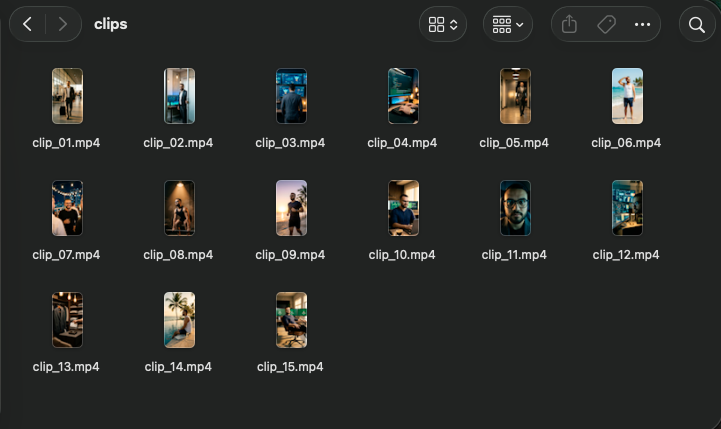Click the file name clip_02.mp4

[x=178, y=143]
